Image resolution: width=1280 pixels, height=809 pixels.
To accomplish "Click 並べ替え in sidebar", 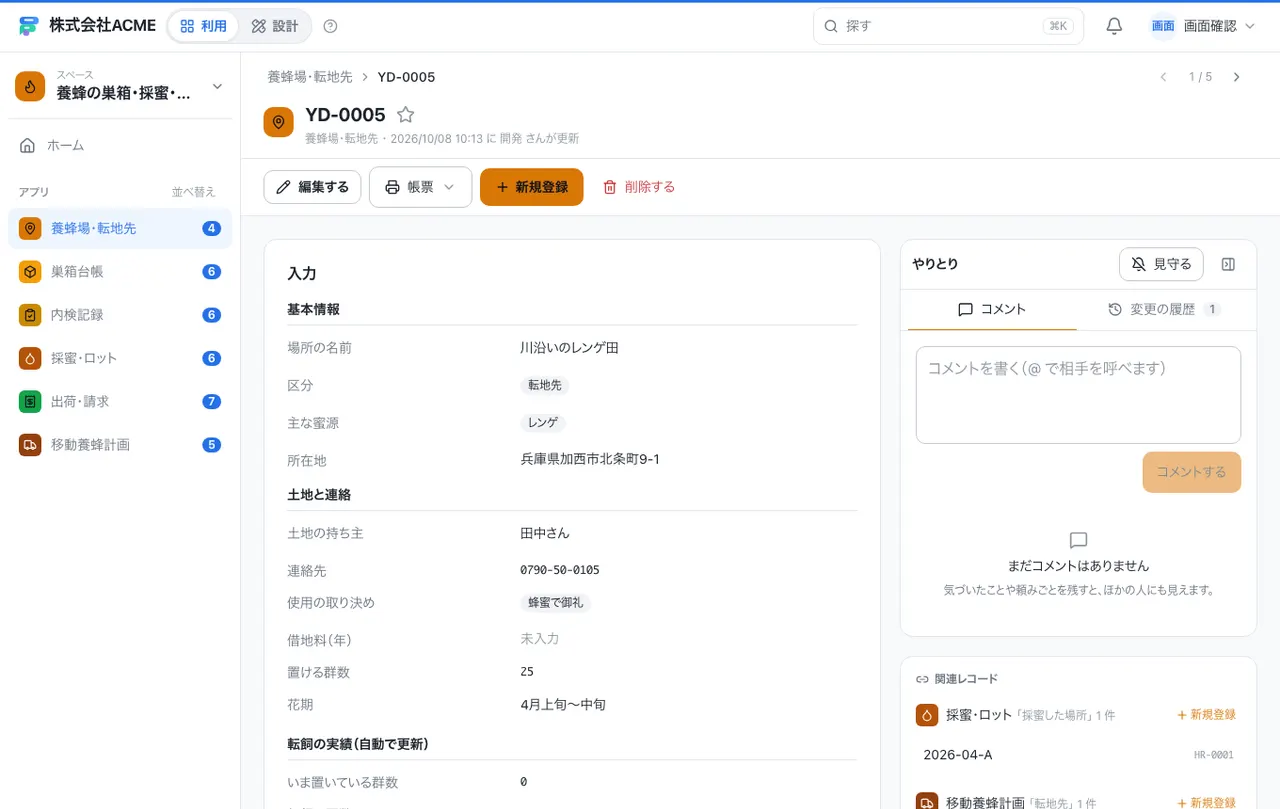I will pos(193,192).
